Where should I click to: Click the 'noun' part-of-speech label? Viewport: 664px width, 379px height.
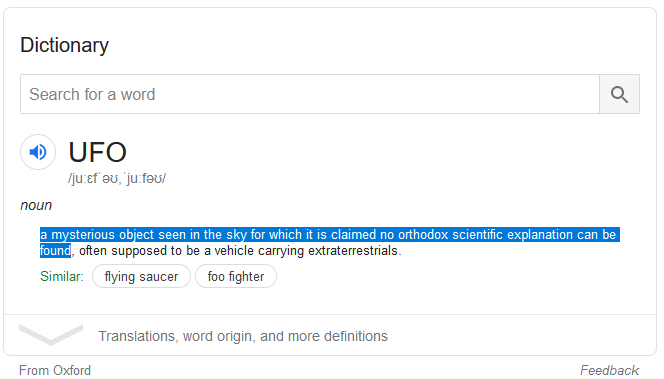point(36,205)
